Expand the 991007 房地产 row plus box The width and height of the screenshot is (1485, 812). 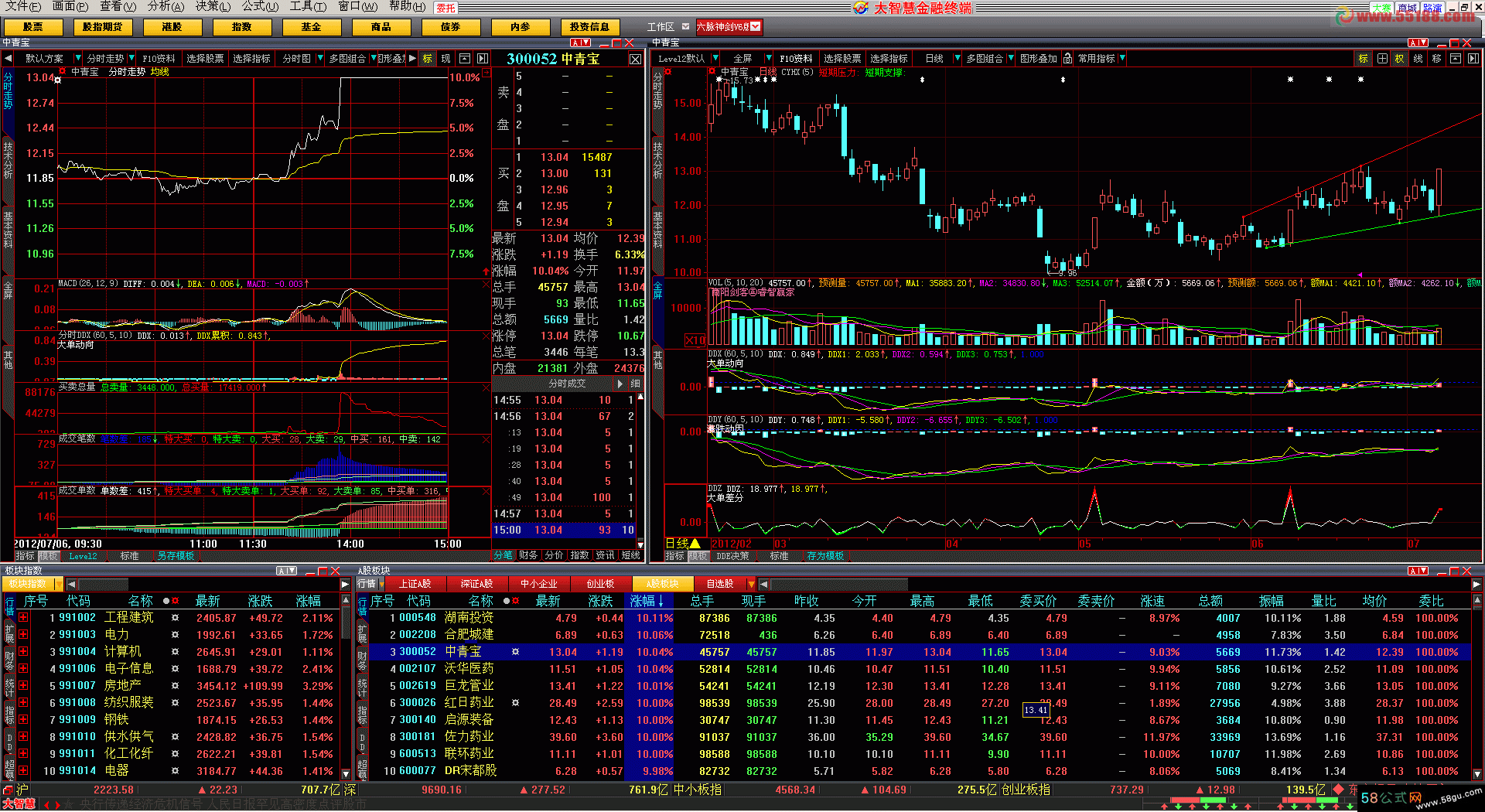tap(23, 685)
